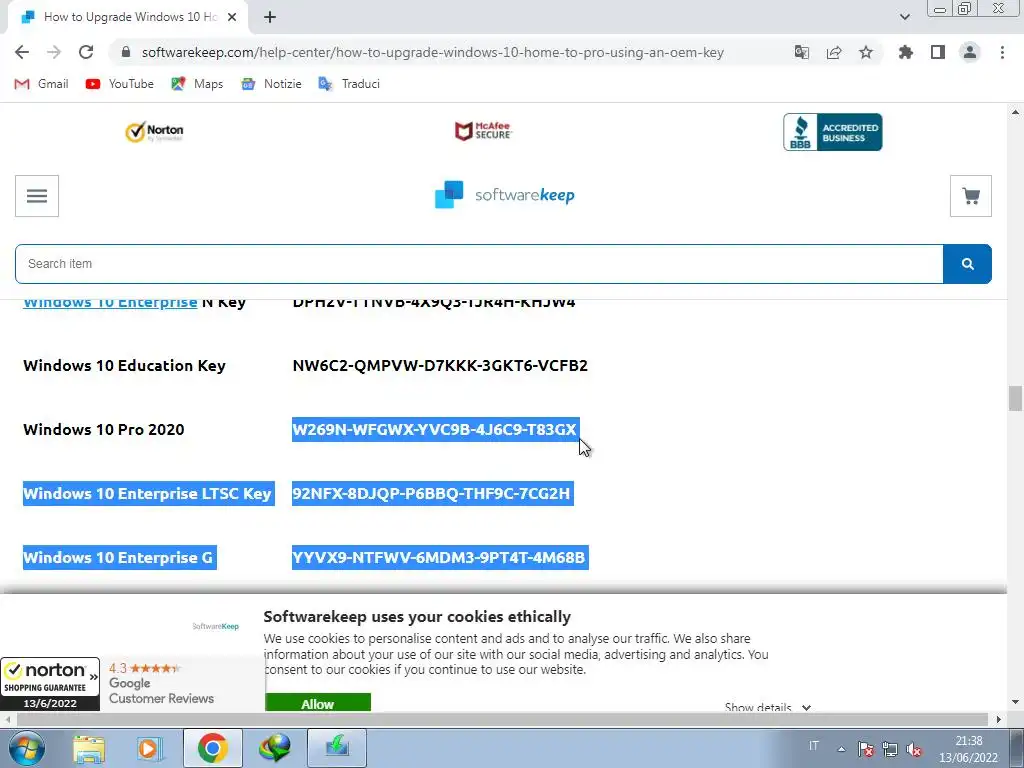Screen dimensions: 1024x768
Task: Click the address bar URL
Action: coord(432,52)
